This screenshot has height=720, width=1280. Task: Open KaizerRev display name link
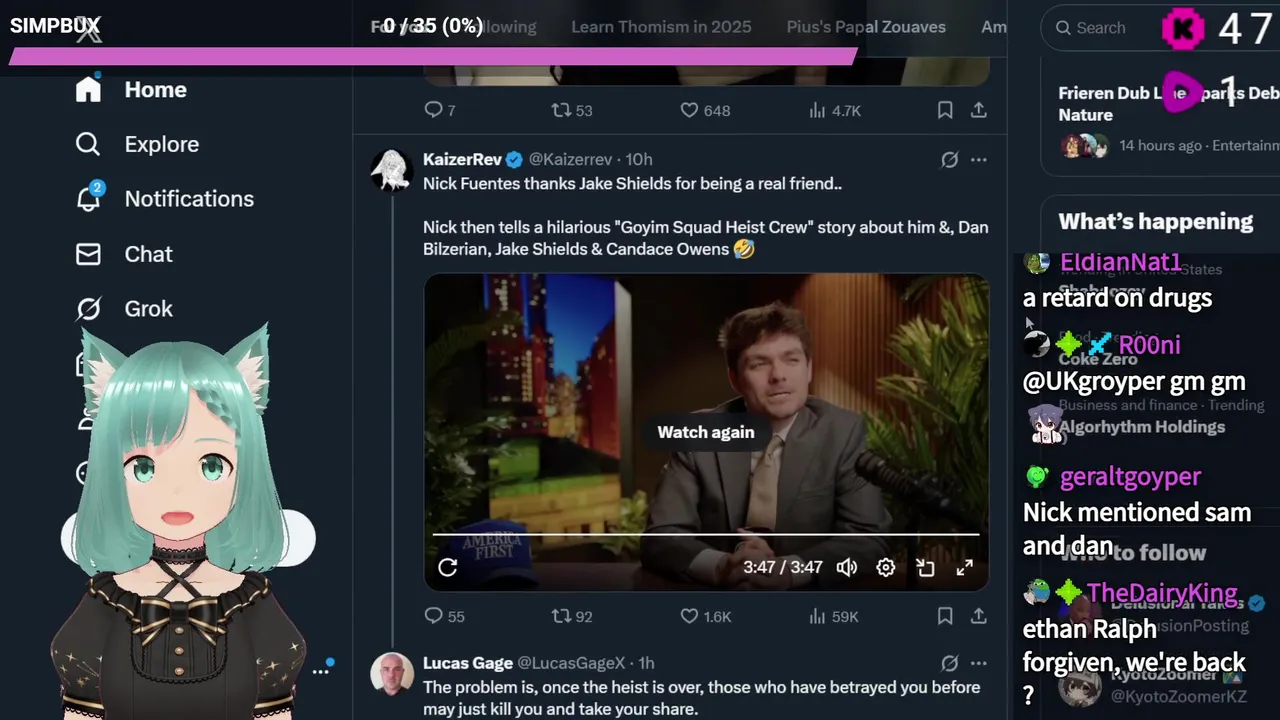[462, 159]
